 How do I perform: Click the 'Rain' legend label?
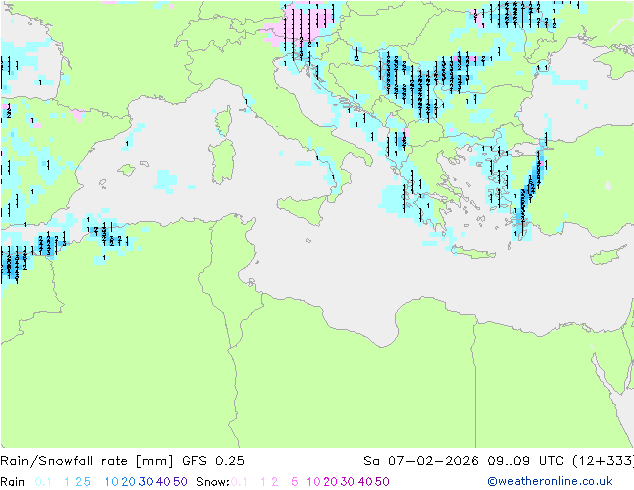[x=13, y=482]
